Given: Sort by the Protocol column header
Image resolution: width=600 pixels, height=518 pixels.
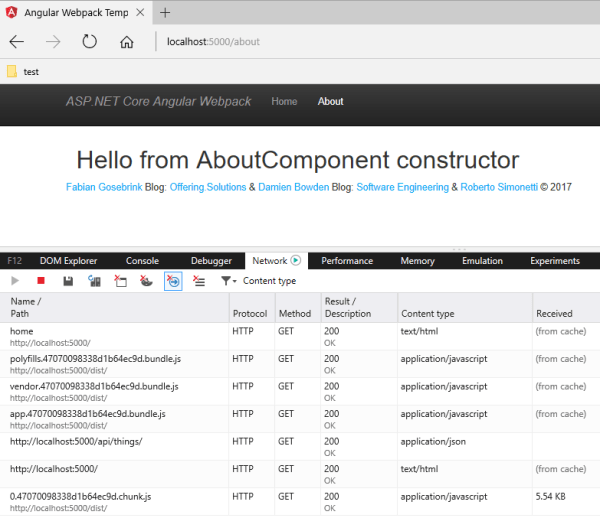Looking at the screenshot, I should point(252,308).
